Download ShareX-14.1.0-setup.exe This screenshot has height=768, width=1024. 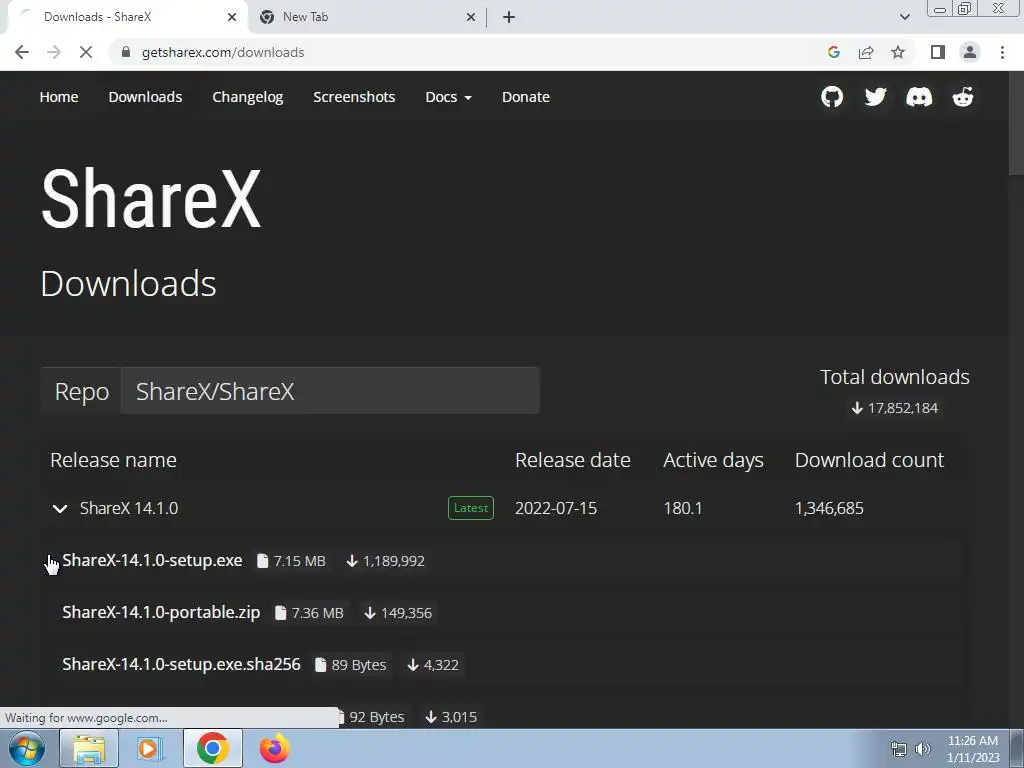click(152, 560)
